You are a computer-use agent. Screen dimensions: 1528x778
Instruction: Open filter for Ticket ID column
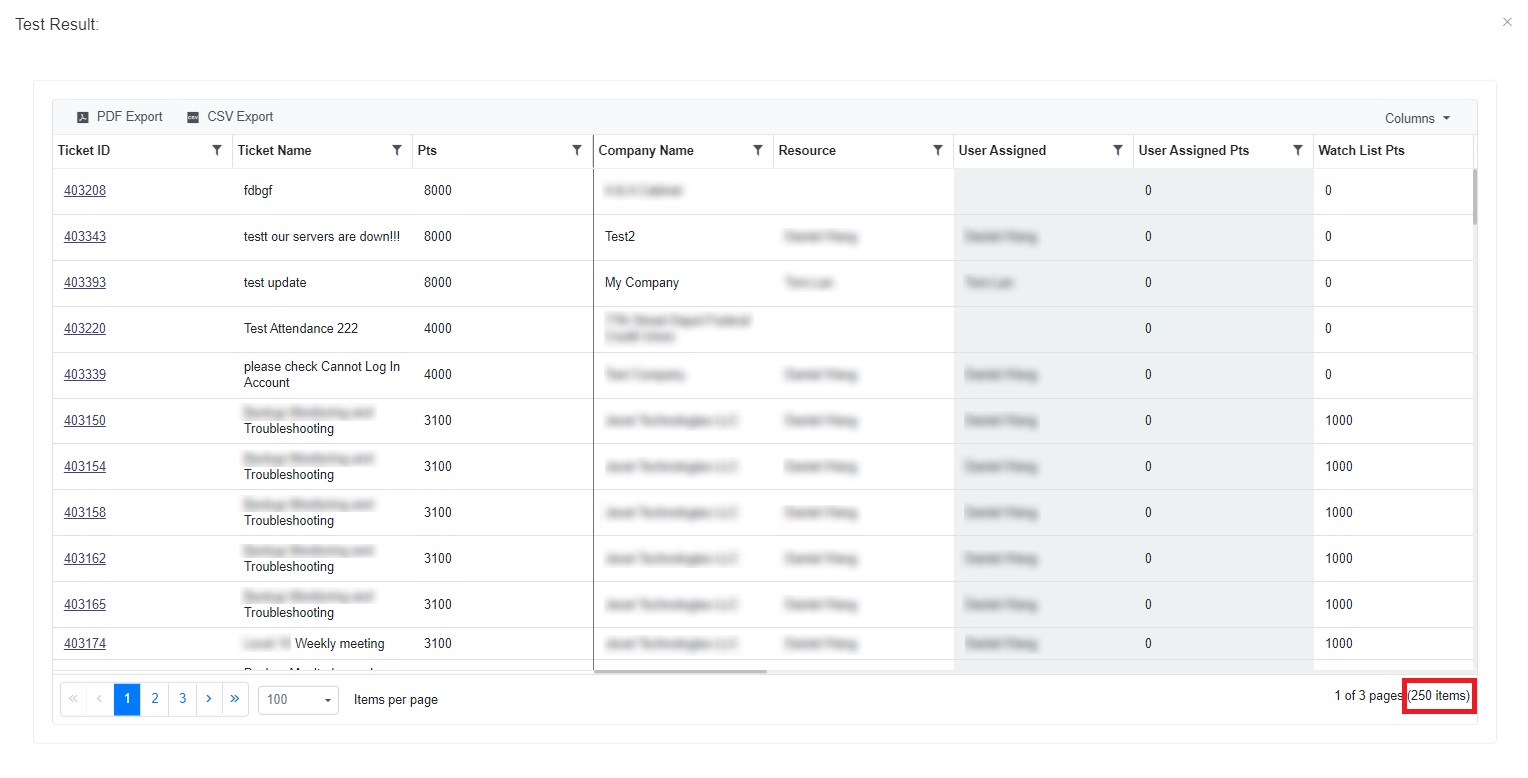217,150
